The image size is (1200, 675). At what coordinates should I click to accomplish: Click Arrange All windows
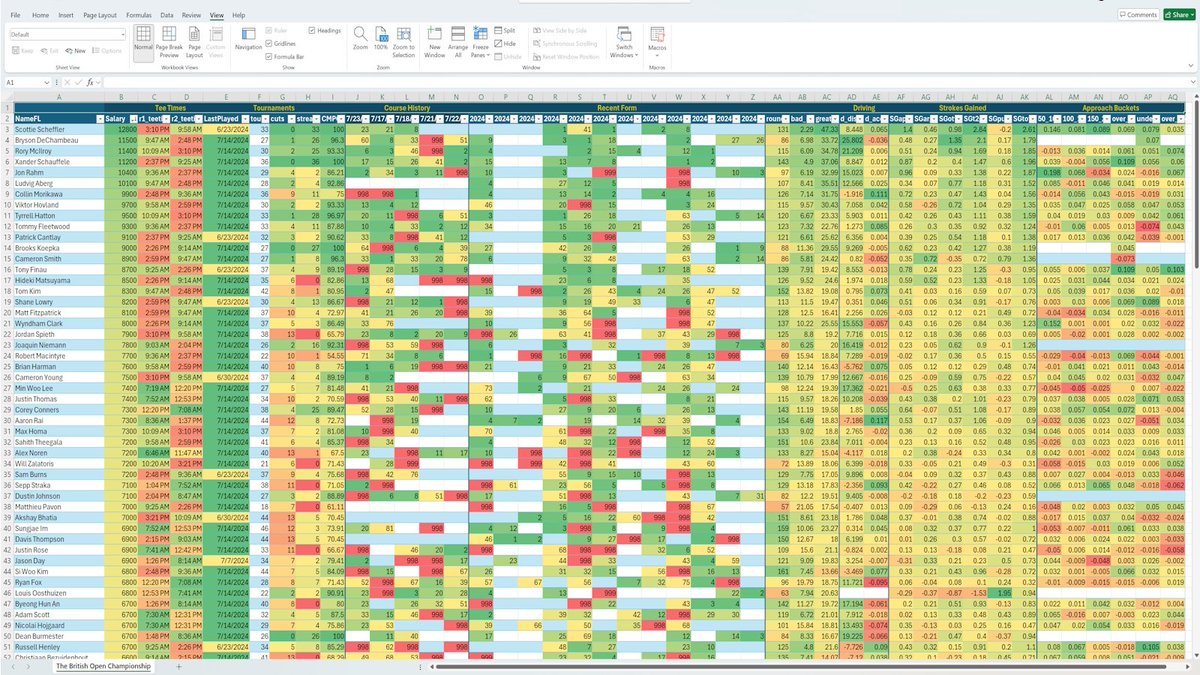coord(457,43)
